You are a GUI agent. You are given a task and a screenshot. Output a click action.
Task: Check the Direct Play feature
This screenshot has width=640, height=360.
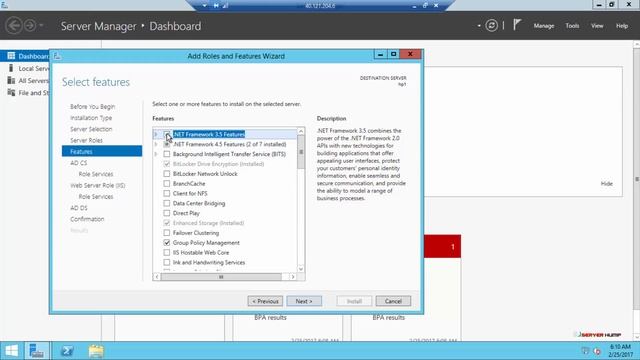pos(167,213)
